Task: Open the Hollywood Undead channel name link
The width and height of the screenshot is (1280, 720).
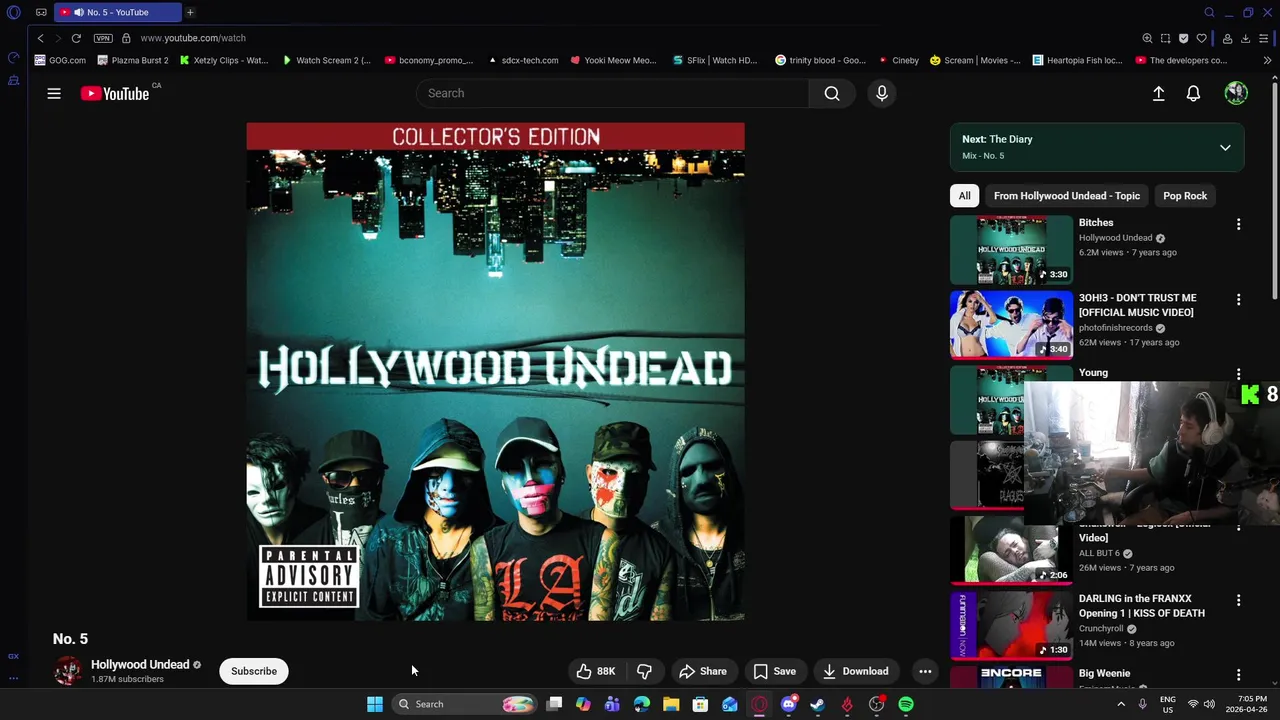Action: tap(140, 664)
